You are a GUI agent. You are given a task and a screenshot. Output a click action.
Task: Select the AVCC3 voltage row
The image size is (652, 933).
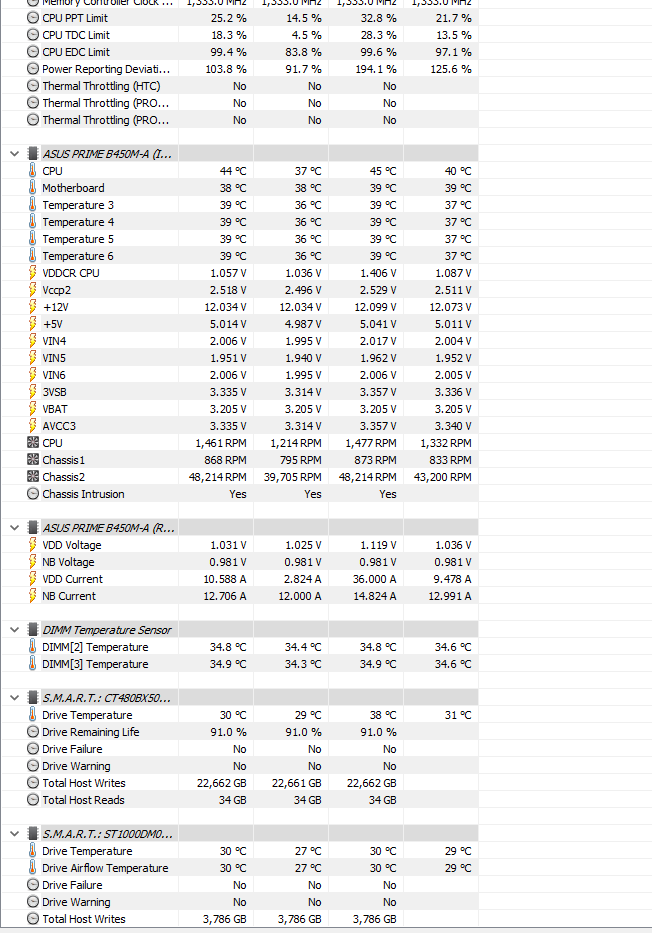(239, 426)
